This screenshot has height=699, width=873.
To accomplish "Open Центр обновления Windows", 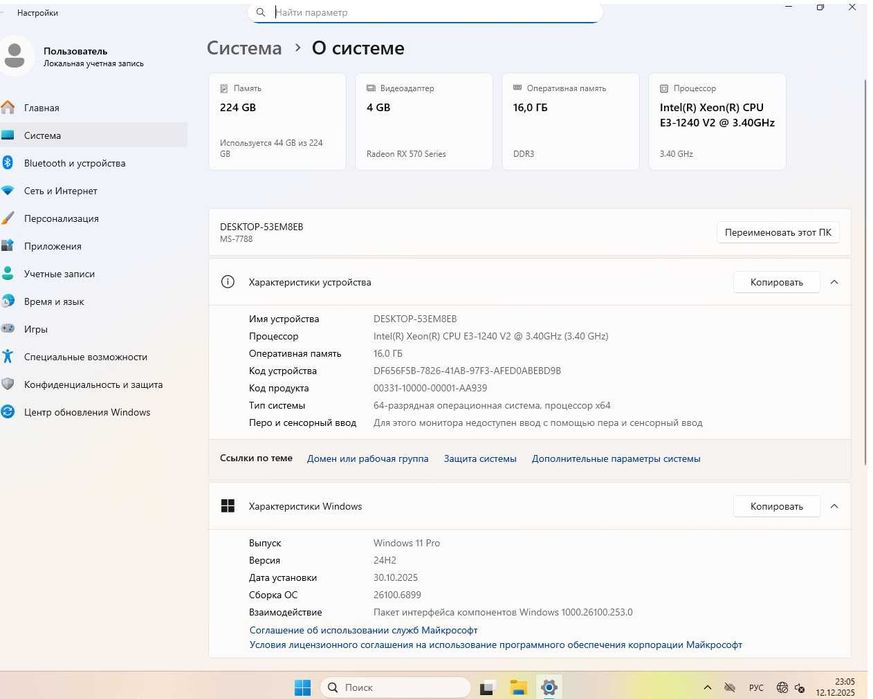I will (94, 412).
